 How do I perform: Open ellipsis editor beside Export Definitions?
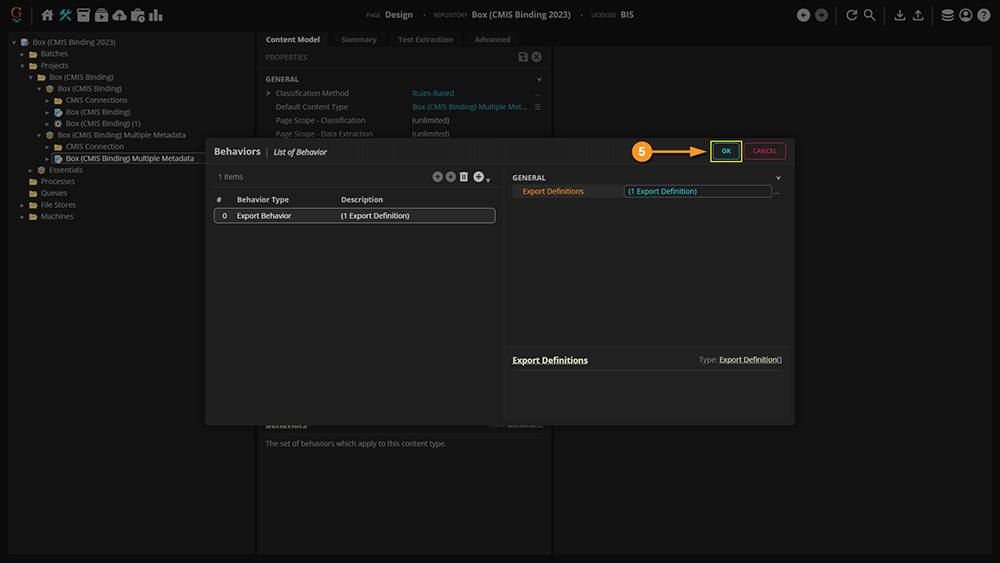click(x=777, y=192)
